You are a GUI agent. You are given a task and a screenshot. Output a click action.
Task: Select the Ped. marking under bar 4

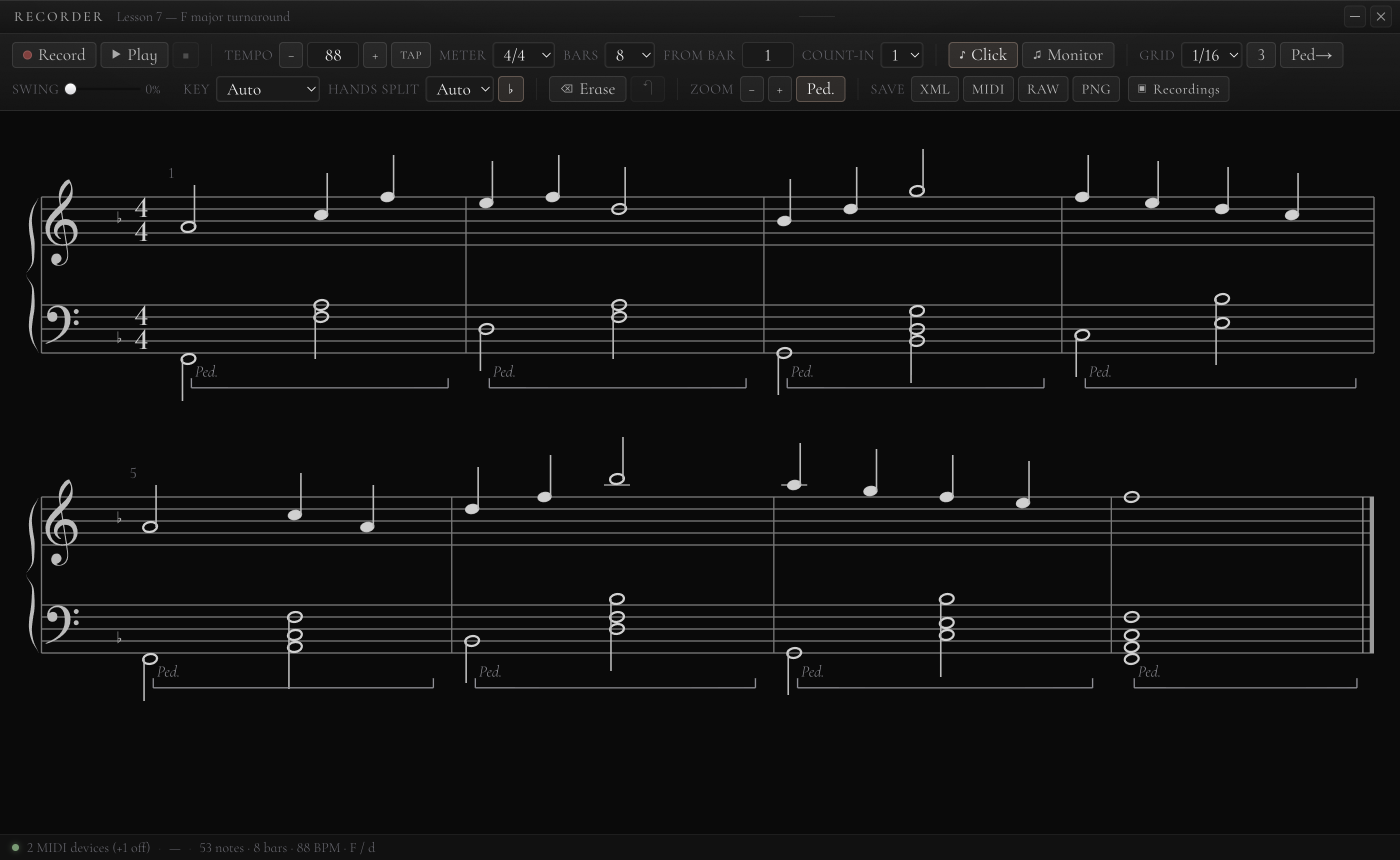[1100, 372]
